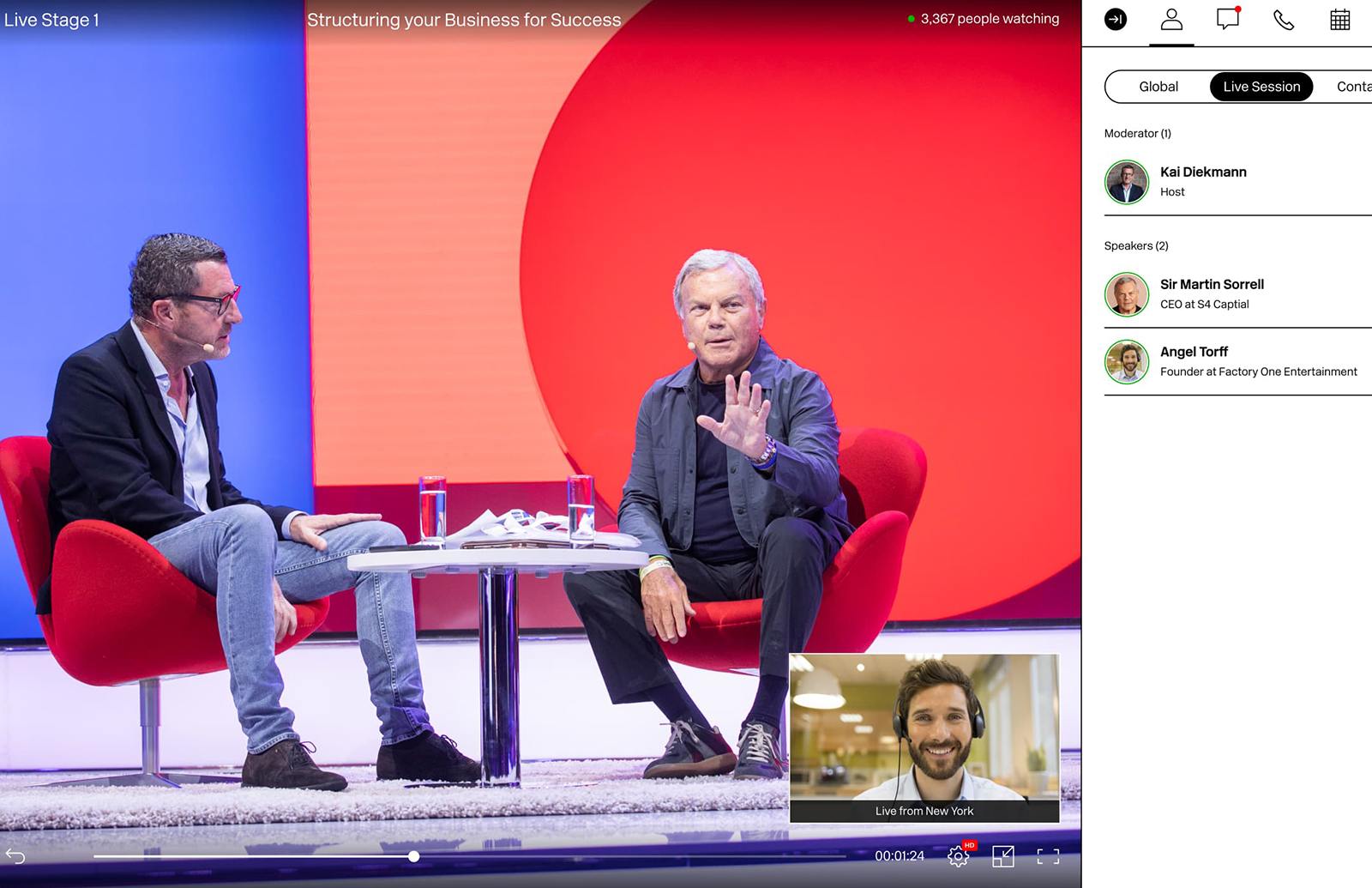Minimize the video with the shrink-player icon
Screen dimensions: 1372x888
tap(1002, 855)
